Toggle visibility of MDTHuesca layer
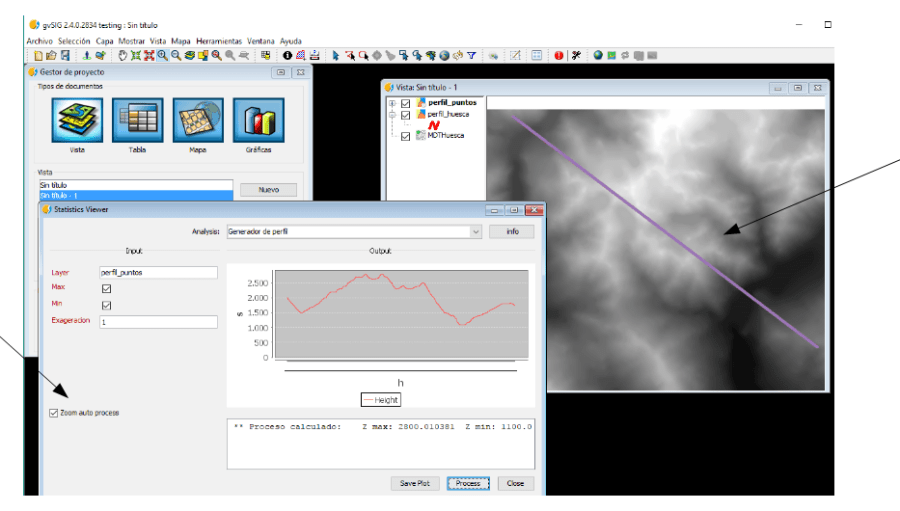This screenshot has height=511, width=900. point(405,136)
